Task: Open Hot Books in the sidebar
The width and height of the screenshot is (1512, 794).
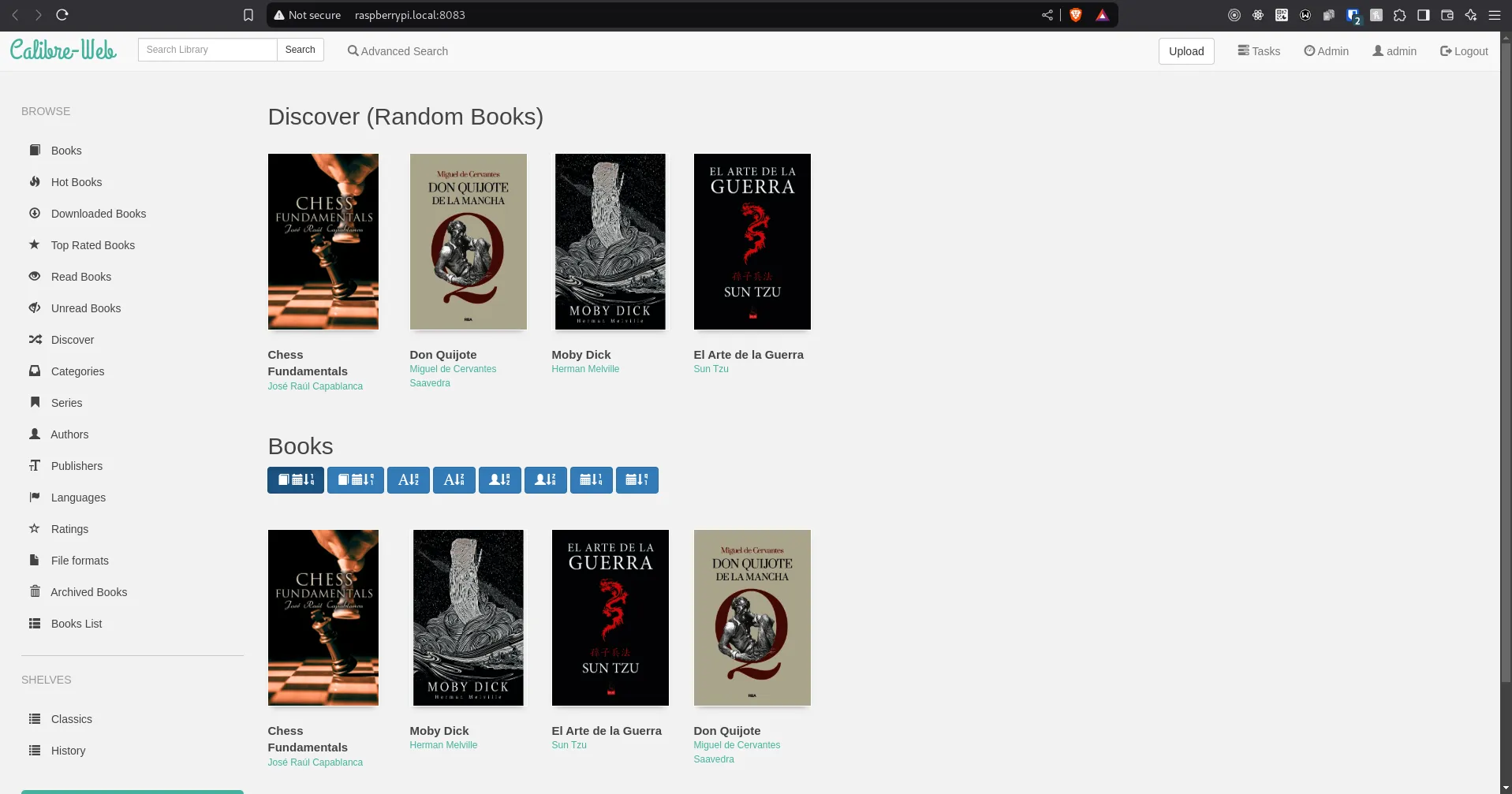Action: [x=76, y=182]
